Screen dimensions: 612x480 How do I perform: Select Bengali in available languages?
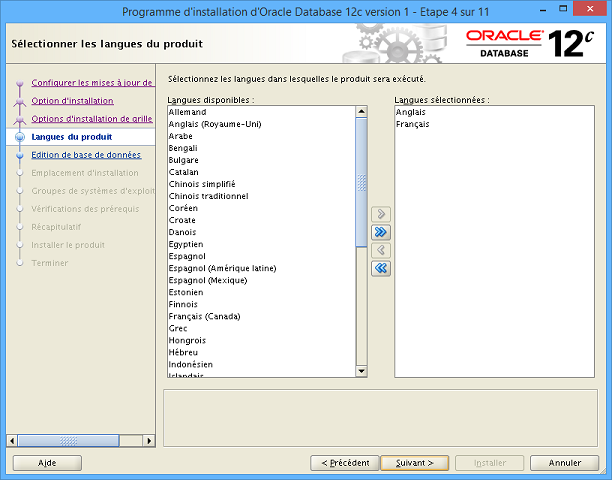click(262, 148)
